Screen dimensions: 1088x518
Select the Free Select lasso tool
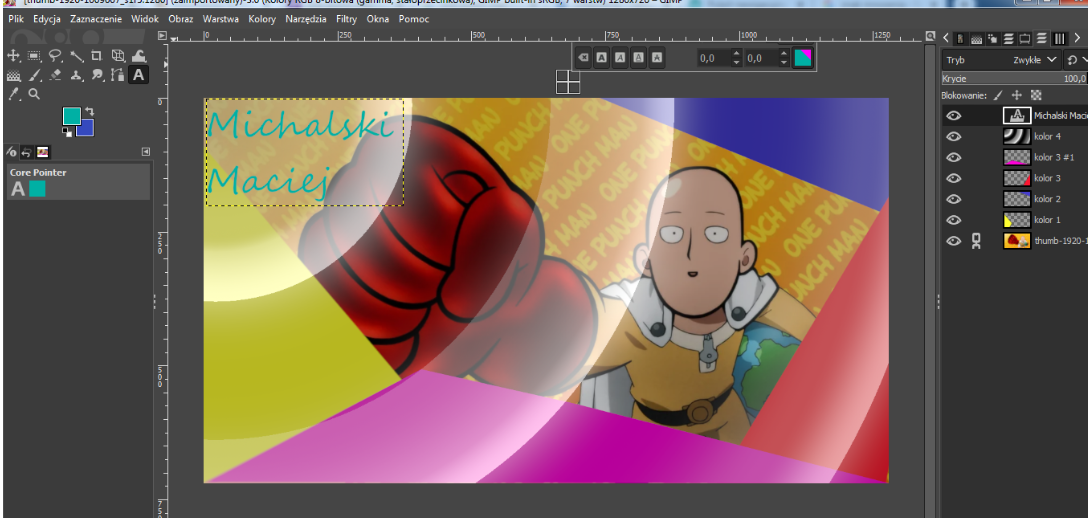[56, 55]
